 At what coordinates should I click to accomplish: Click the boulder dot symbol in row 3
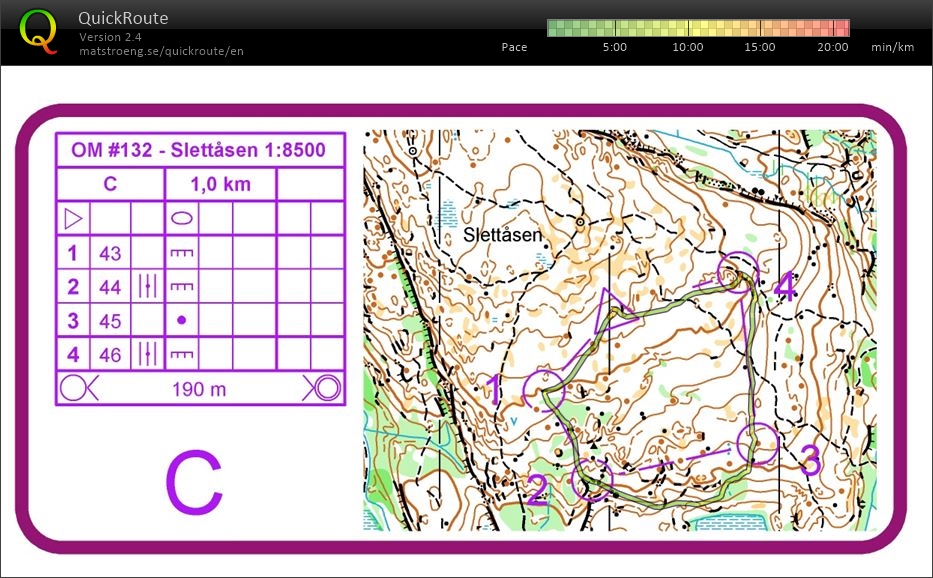[181, 320]
